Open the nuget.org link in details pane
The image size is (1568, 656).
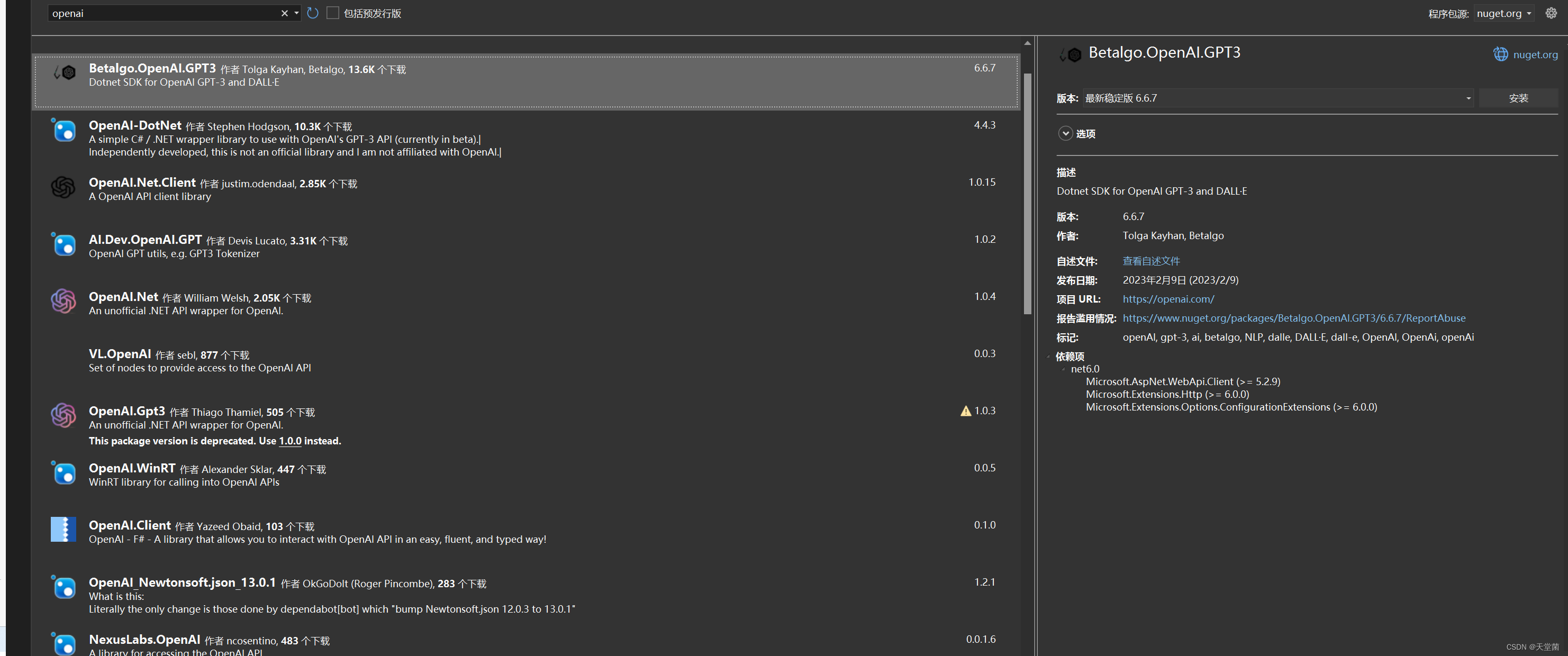(1535, 55)
